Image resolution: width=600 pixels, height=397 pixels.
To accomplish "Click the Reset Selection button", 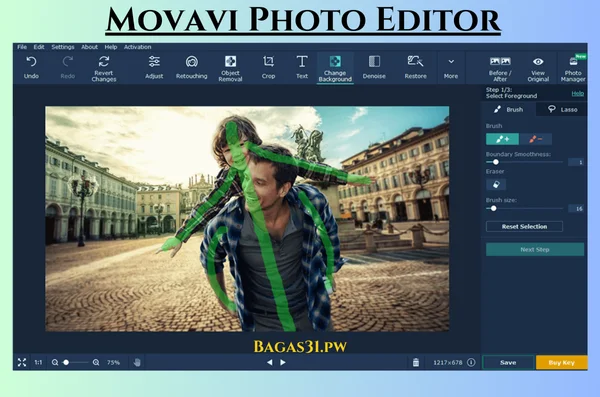I will [524, 227].
